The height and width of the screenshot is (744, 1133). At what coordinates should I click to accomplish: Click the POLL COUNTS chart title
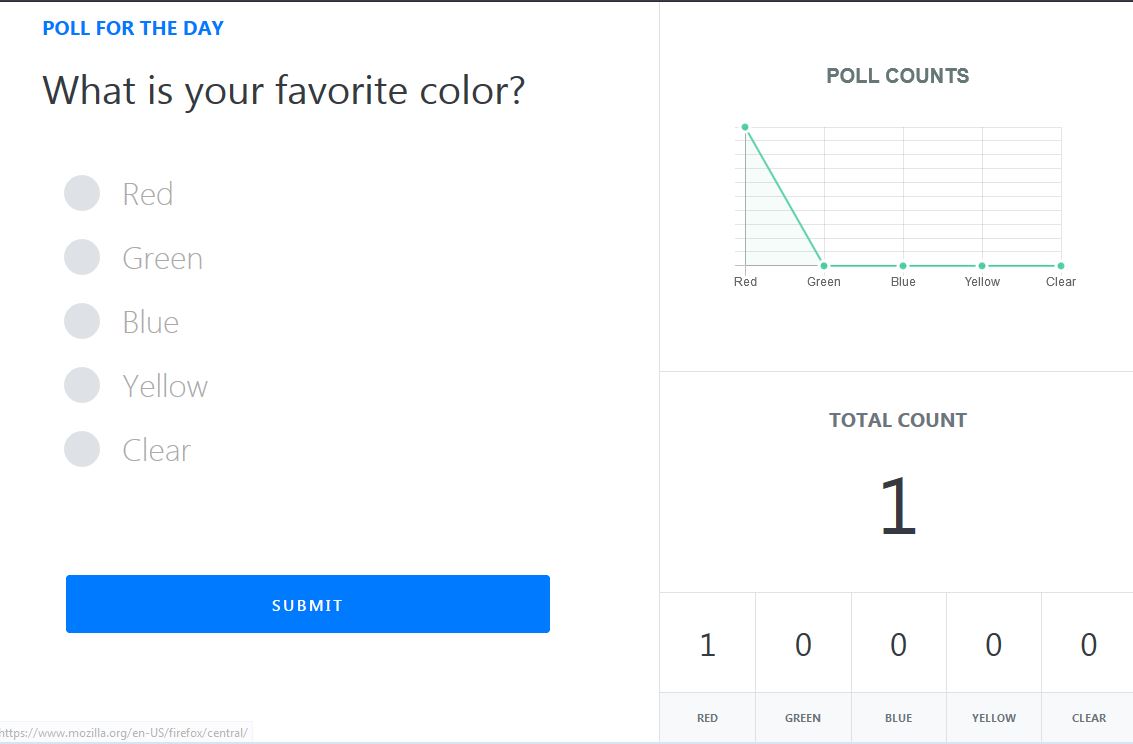[897, 76]
